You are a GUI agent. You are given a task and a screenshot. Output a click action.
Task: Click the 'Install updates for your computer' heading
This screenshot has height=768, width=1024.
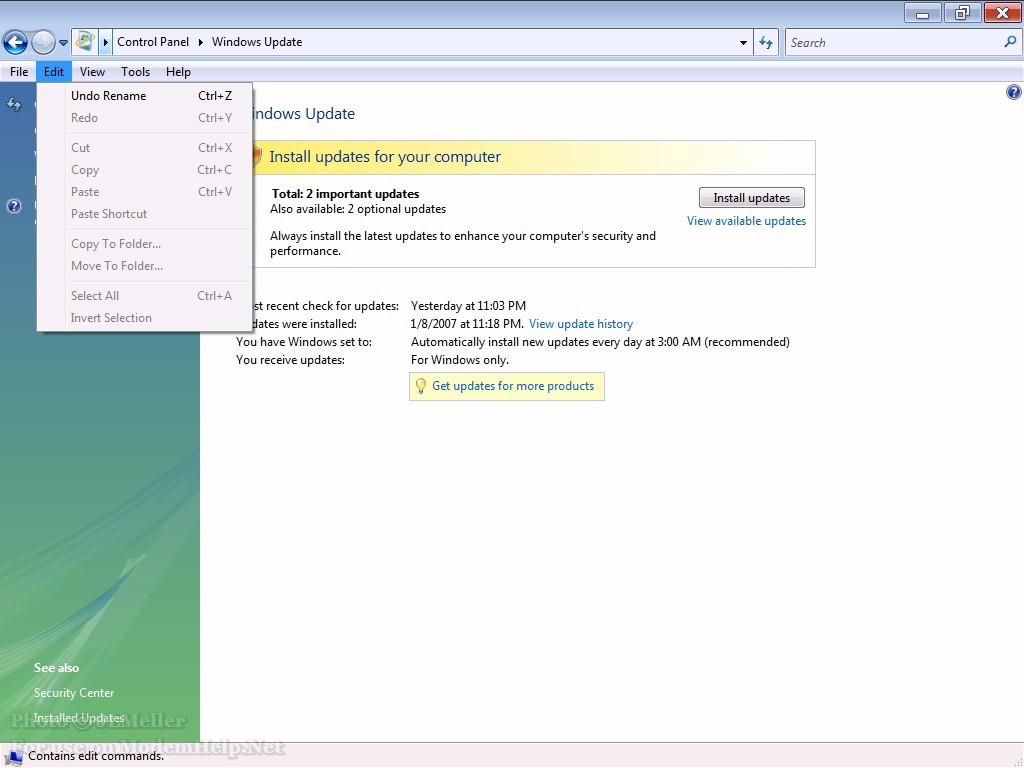tap(385, 157)
